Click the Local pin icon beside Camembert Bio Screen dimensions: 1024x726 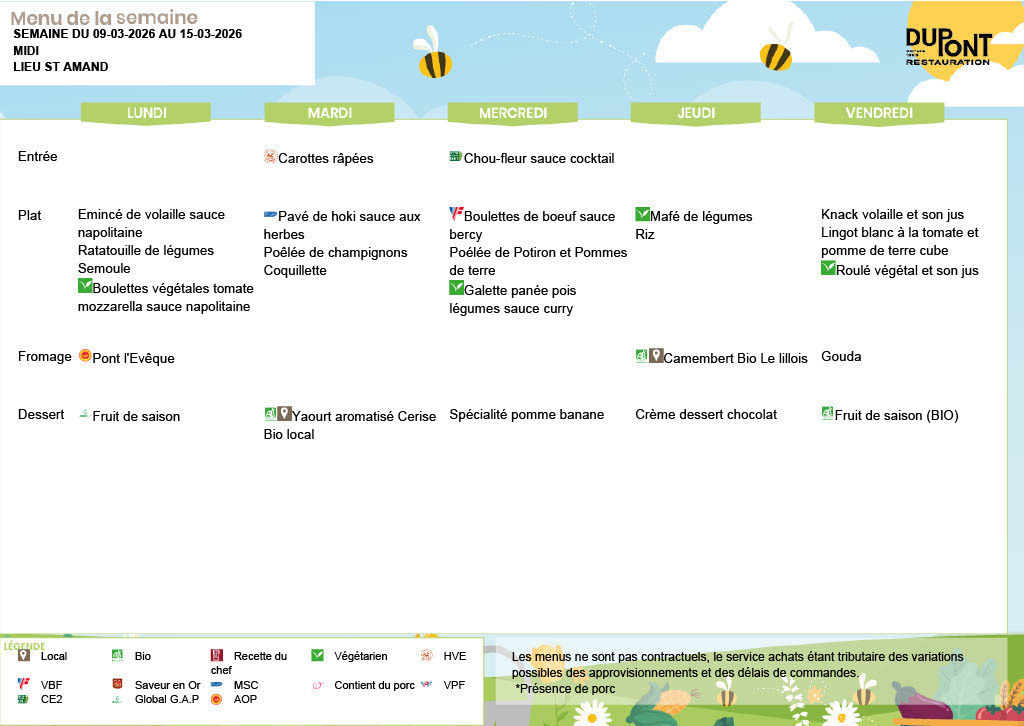[656, 356]
